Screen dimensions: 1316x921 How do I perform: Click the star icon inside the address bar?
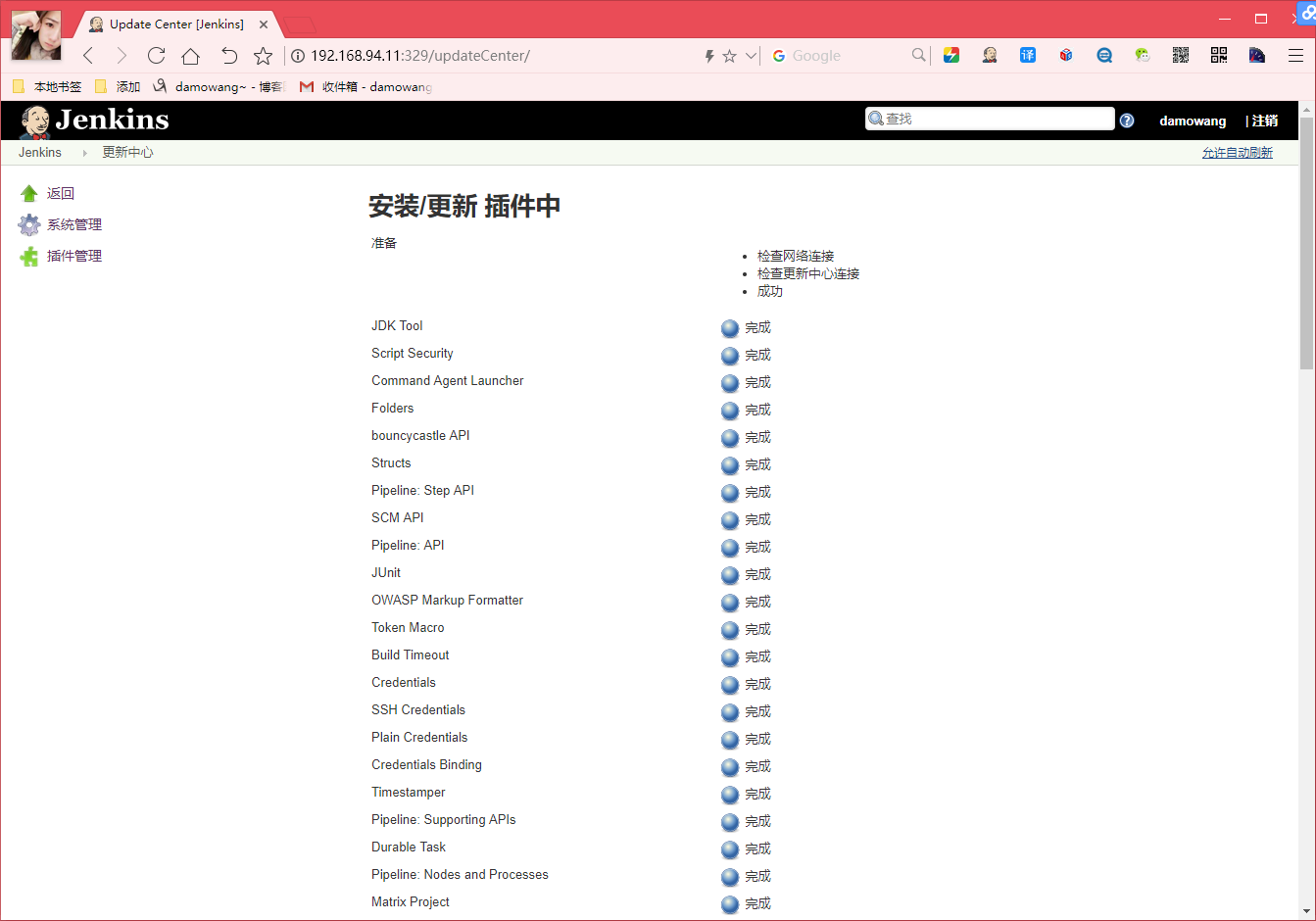coord(729,56)
